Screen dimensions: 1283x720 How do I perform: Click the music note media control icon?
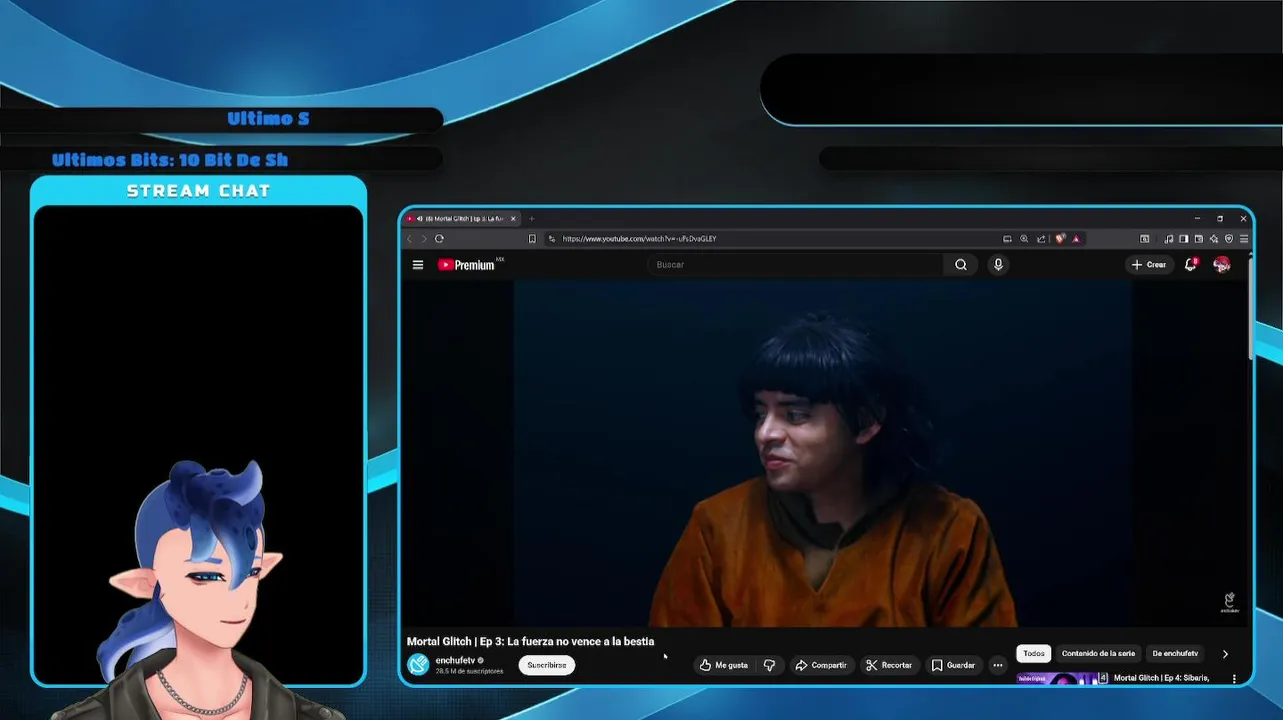pos(1169,239)
